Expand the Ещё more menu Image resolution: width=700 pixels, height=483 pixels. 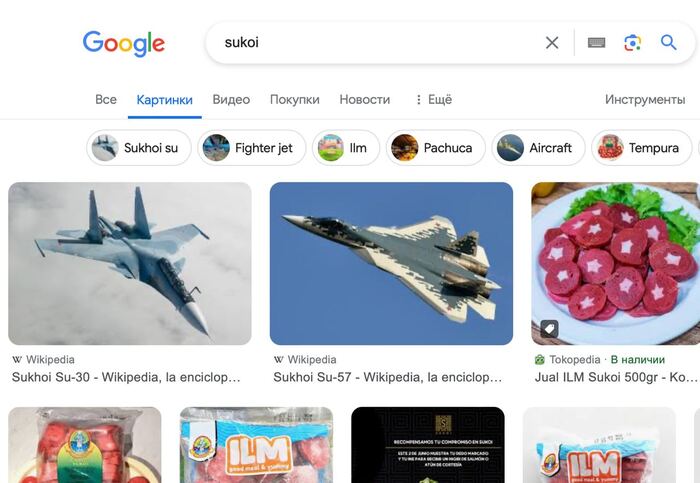[433, 100]
